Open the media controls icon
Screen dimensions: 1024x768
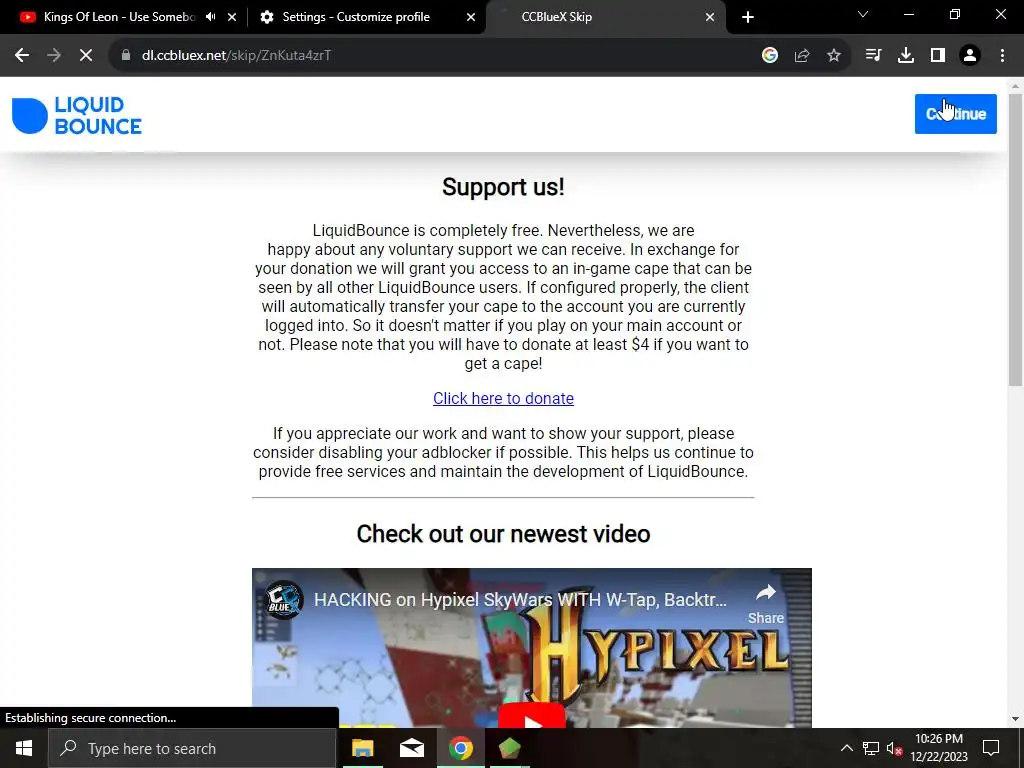(873, 56)
